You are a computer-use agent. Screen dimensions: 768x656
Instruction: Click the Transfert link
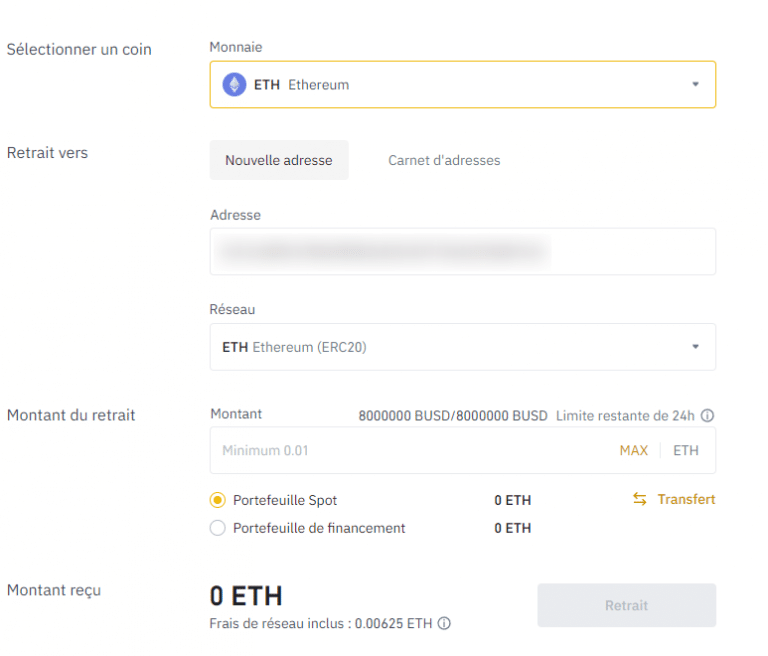pos(686,499)
